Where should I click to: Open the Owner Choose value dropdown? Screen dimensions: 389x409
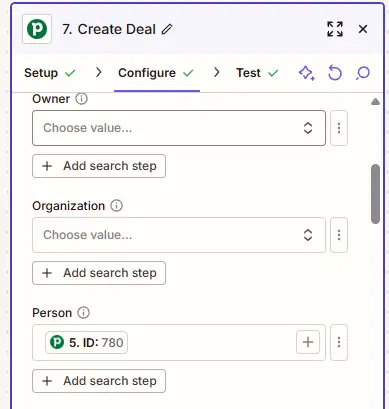[179, 128]
